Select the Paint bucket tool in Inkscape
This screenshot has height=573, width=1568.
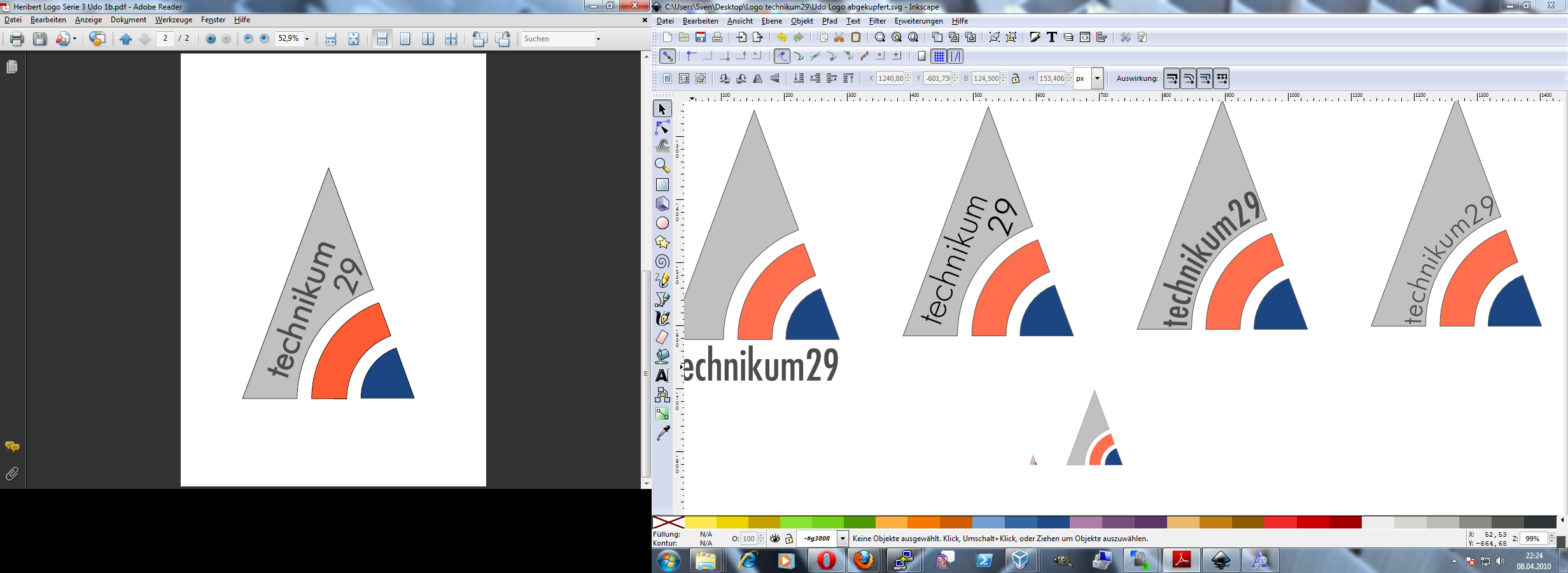tap(662, 357)
